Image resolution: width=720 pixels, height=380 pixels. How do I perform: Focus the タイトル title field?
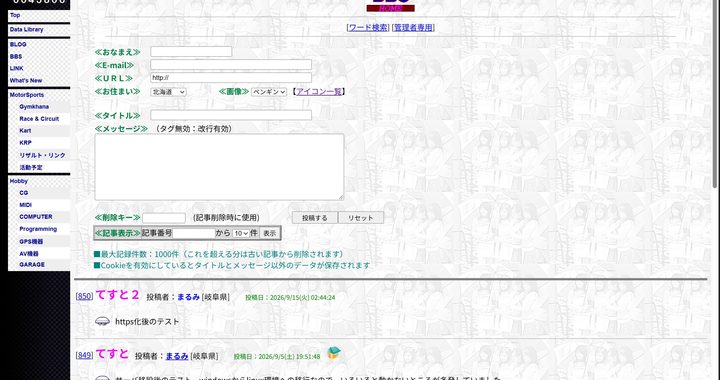point(231,115)
